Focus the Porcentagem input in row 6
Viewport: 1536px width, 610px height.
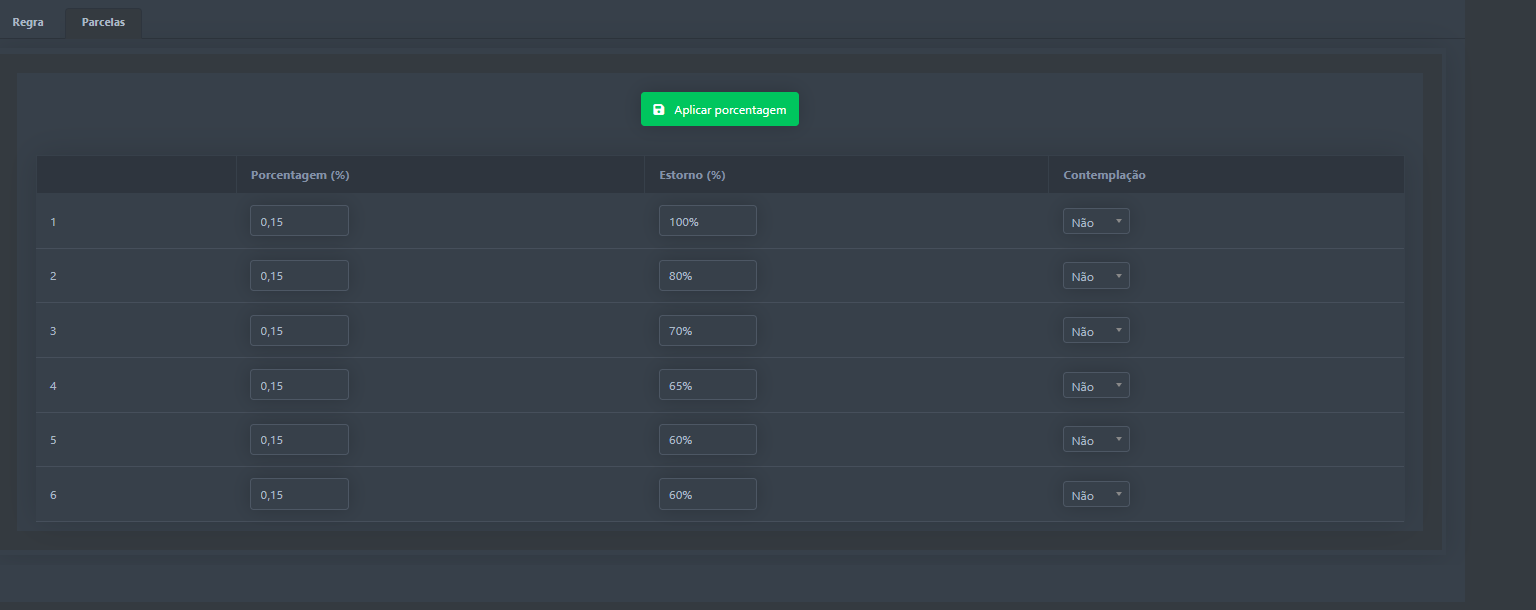click(x=299, y=494)
